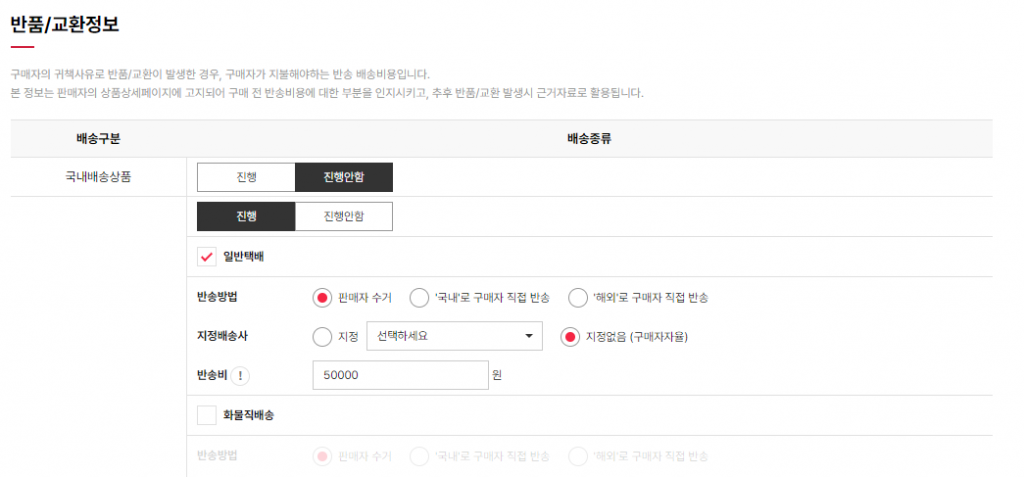The width and height of the screenshot is (1024, 477).
Task: Set 국내배송상품 to 진행
Action: (x=246, y=177)
